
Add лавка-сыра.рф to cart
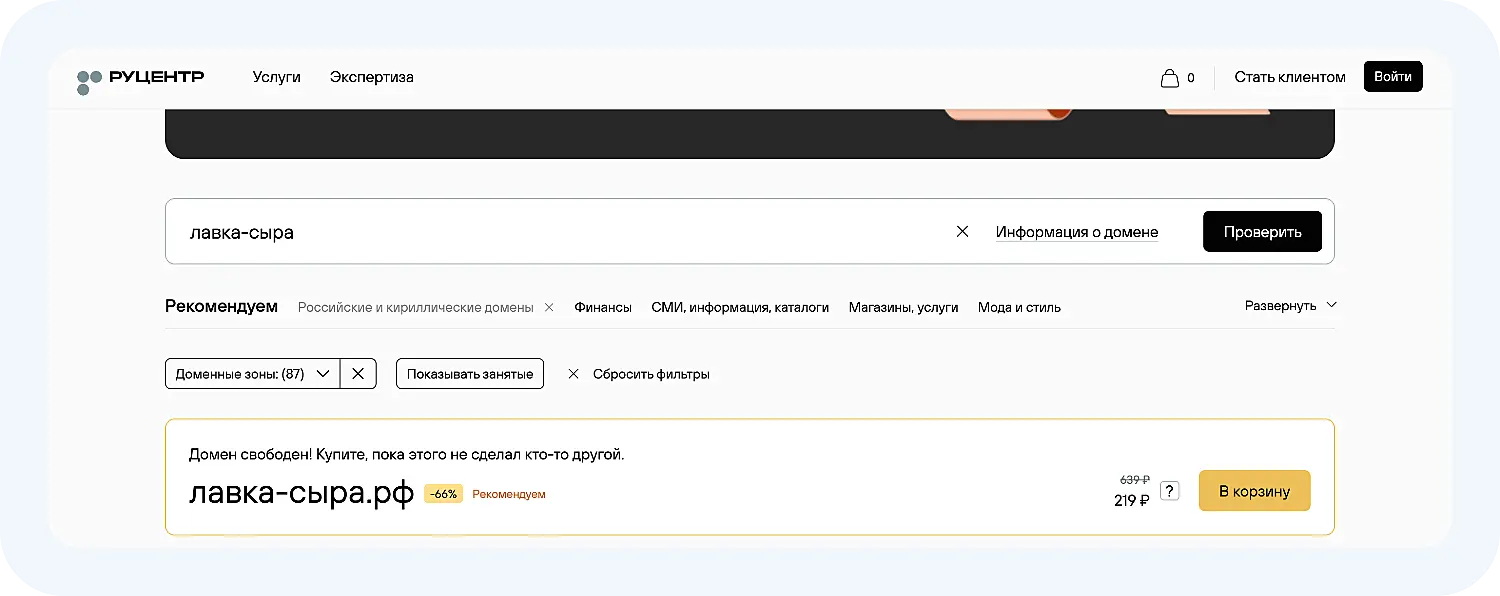[1254, 491]
